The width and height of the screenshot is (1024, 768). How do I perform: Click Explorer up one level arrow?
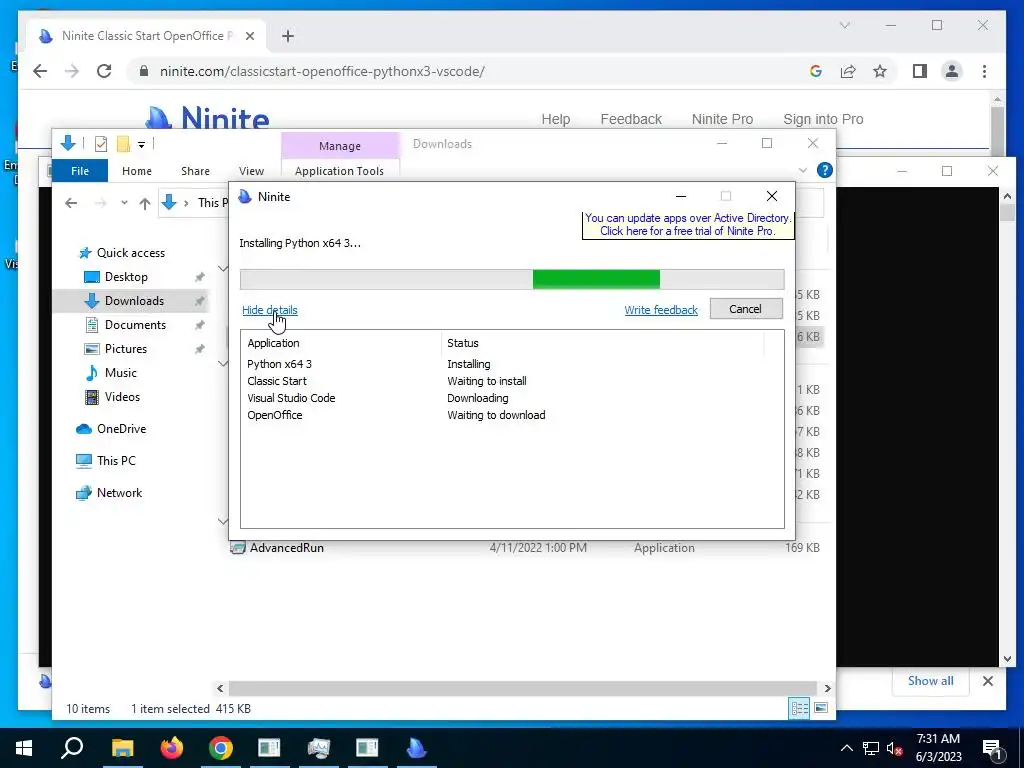(x=145, y=203)
